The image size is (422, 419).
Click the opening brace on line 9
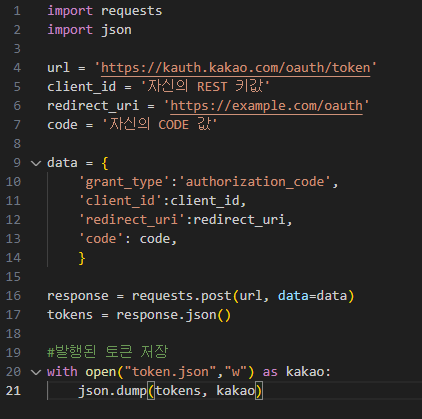(x=105, y=163)
